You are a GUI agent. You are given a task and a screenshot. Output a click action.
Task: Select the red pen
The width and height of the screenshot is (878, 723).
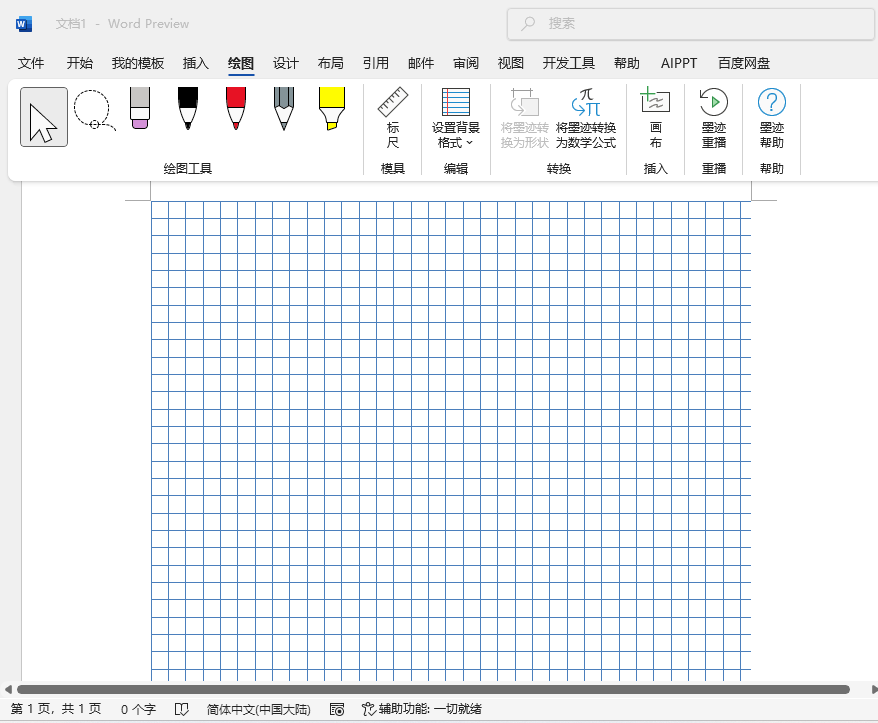(236, 108)
